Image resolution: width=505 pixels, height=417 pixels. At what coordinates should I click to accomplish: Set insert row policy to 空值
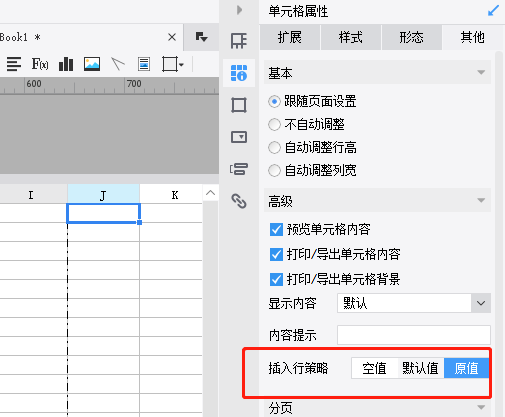[x=374, y=368]
